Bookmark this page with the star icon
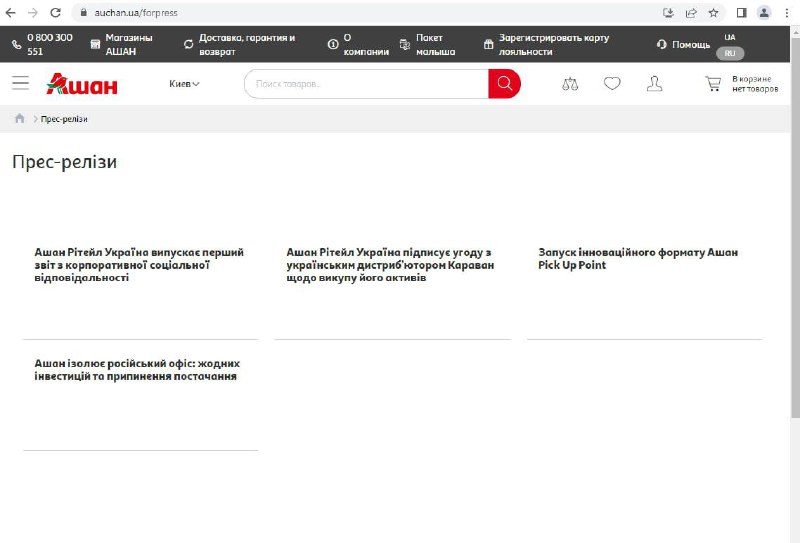 713,13
